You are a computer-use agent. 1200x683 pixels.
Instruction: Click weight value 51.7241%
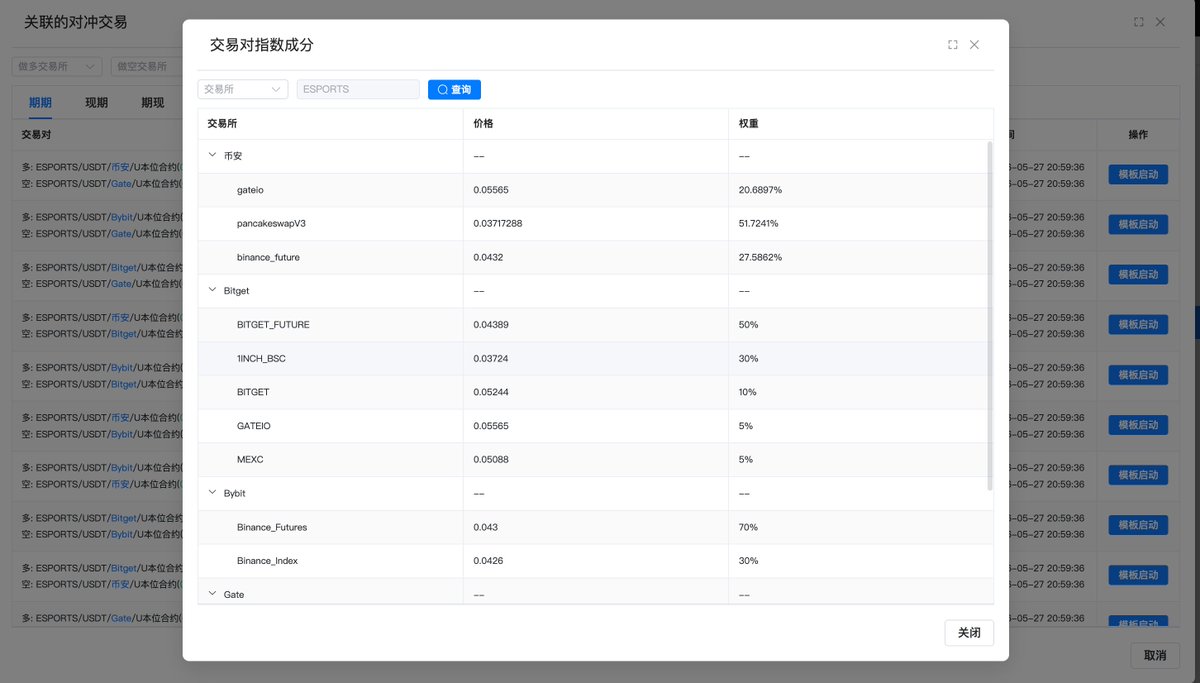pos(759,224)
